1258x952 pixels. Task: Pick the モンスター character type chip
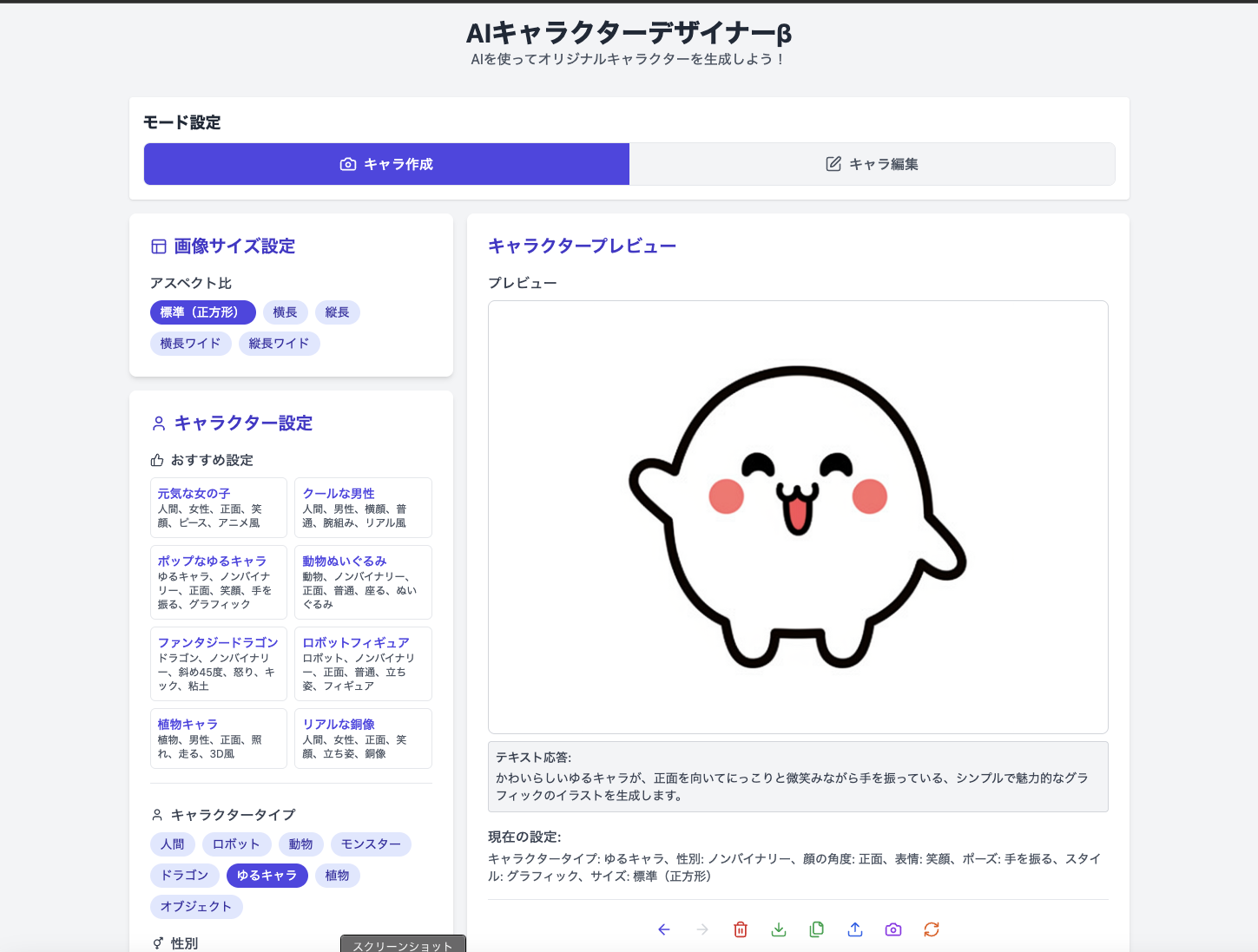(371, 844)
